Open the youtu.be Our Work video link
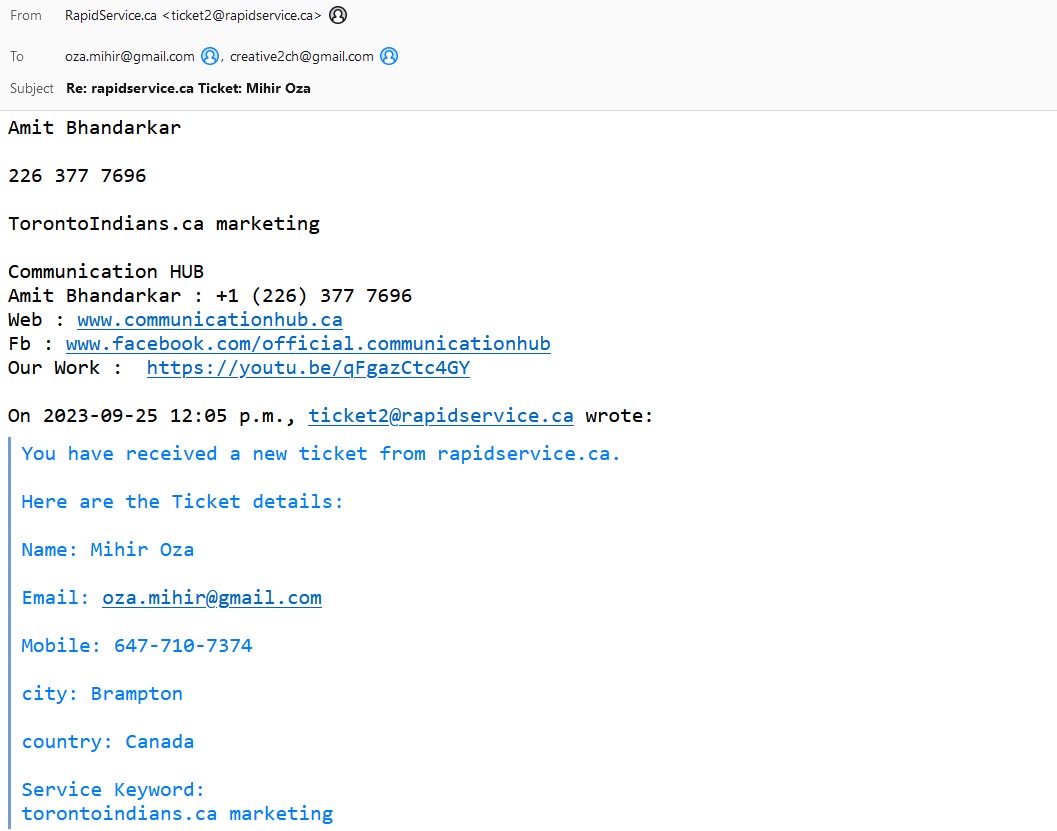1057x831 pixels. coord(308,368)
